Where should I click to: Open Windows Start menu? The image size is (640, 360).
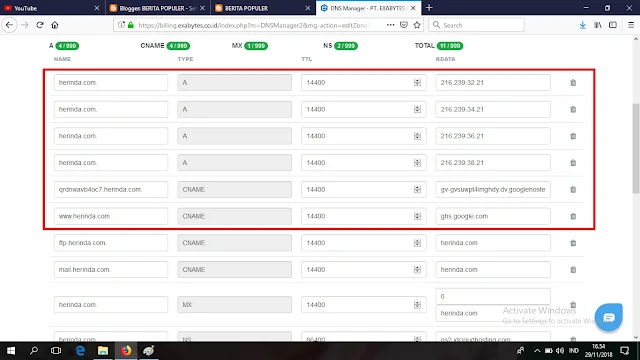[11, 351]
